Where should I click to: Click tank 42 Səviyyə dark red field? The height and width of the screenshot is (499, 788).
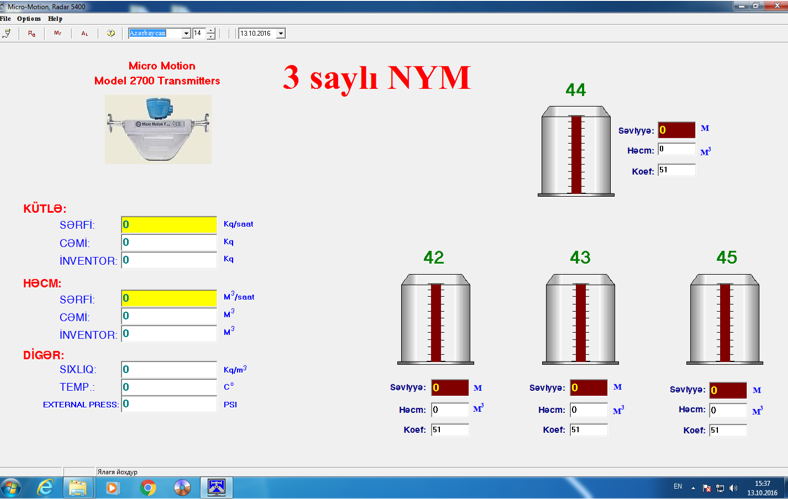tap(450, 387)
